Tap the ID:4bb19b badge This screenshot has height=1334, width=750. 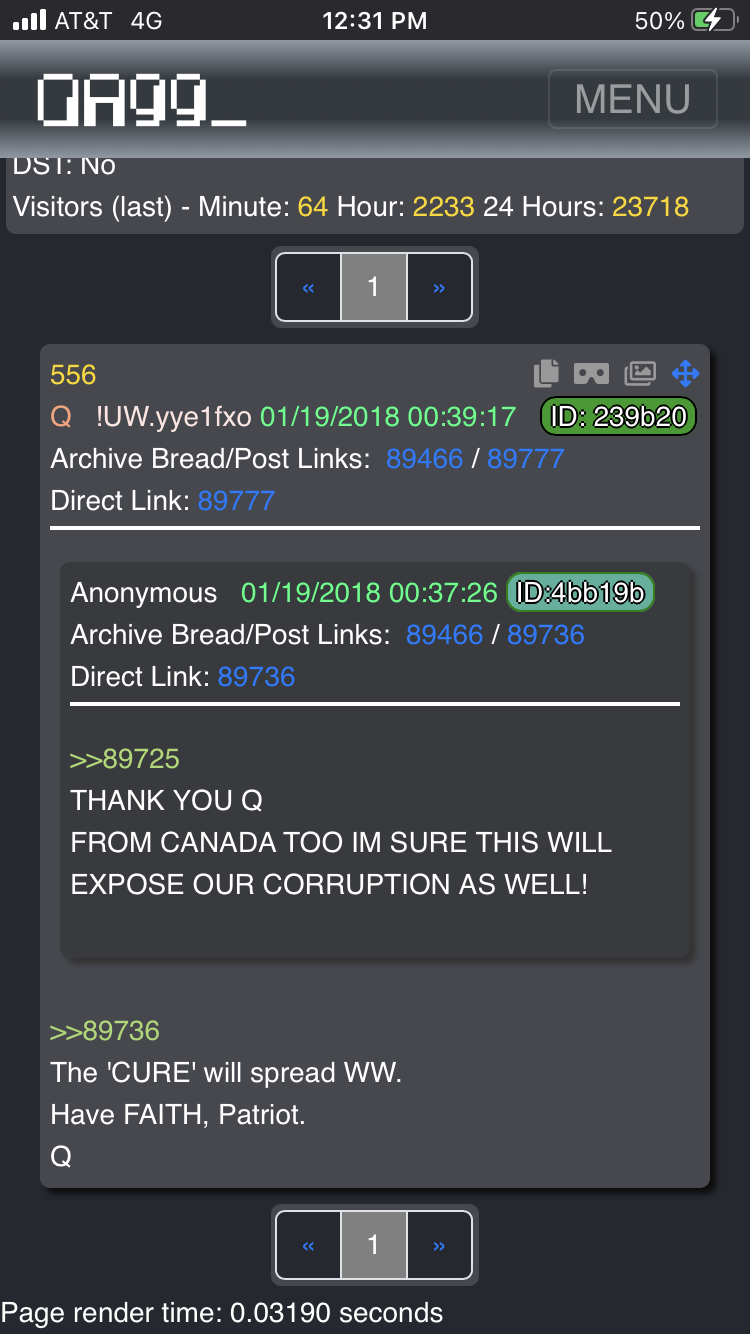pos(580,592)
